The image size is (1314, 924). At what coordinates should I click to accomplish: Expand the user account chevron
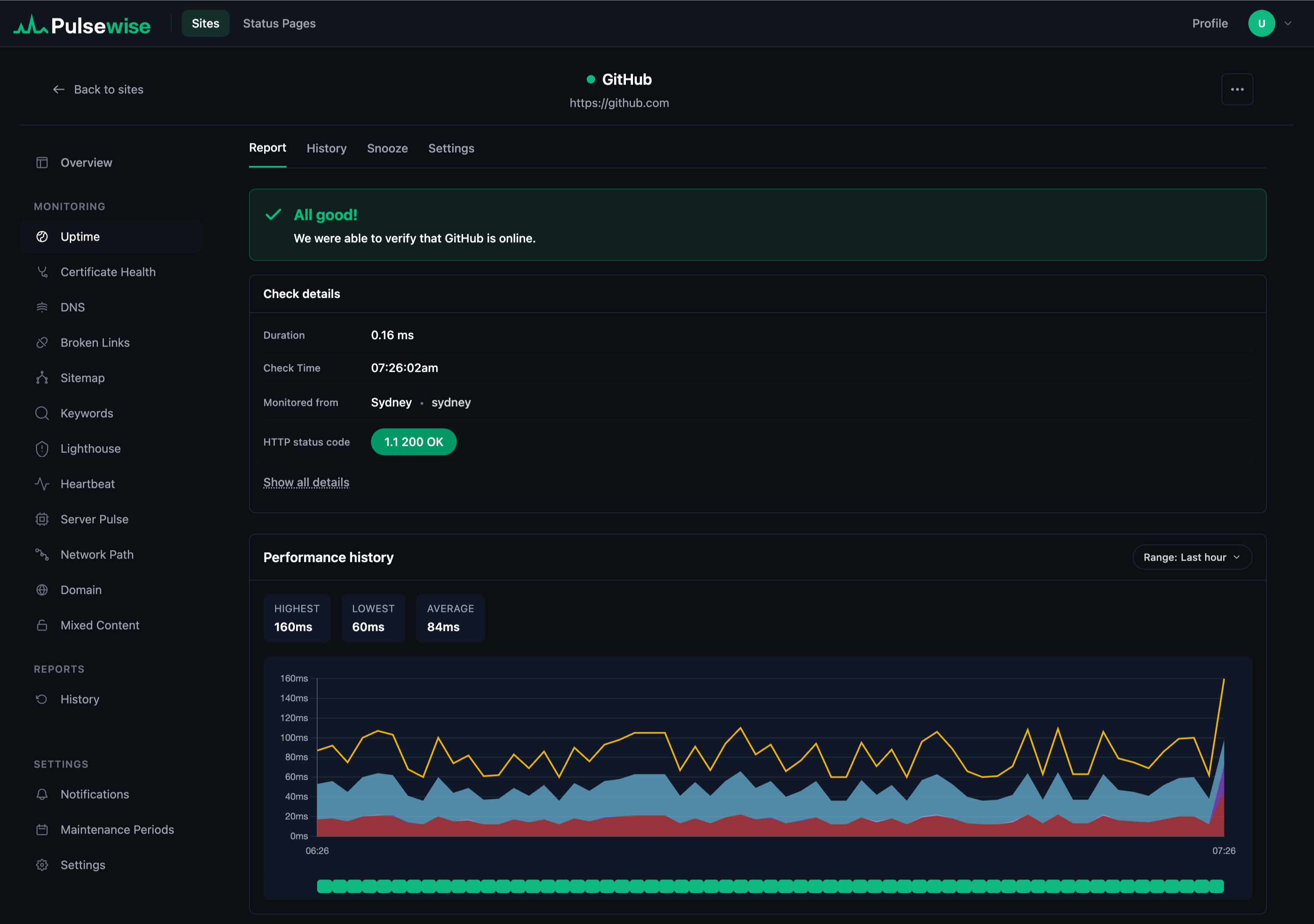1288,24
